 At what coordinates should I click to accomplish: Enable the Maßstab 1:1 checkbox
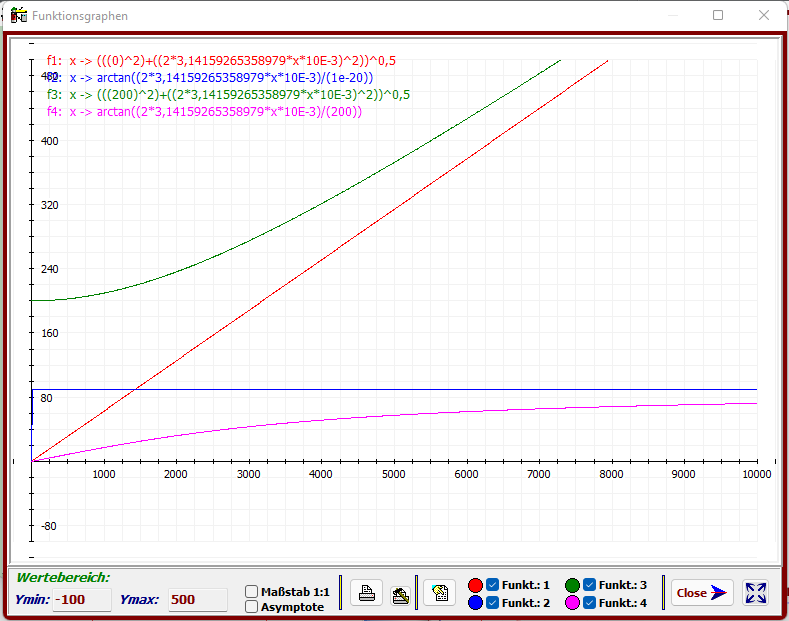tap(252, 591)
